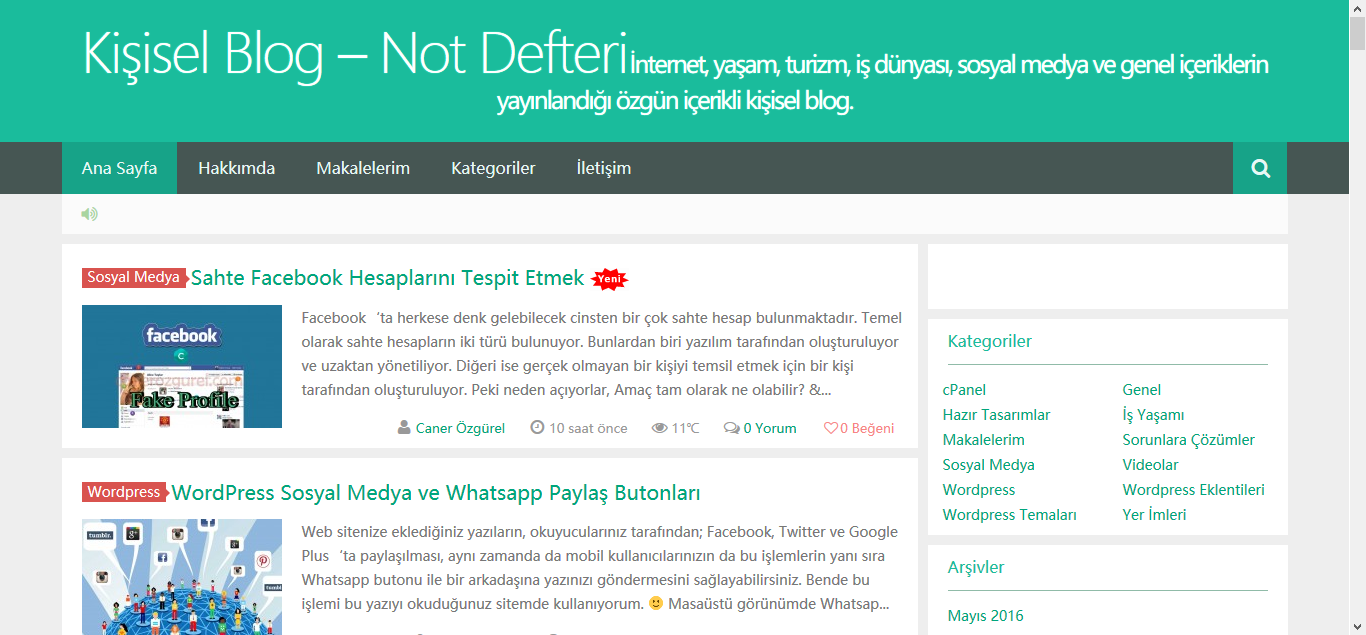
Task: Click the heart icon for '0 Beğeni'
Action: tap(830, 428)
